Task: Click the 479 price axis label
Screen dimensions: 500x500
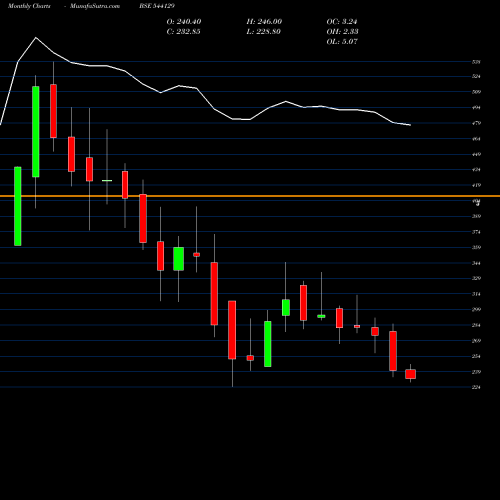Action: point(476,123)
